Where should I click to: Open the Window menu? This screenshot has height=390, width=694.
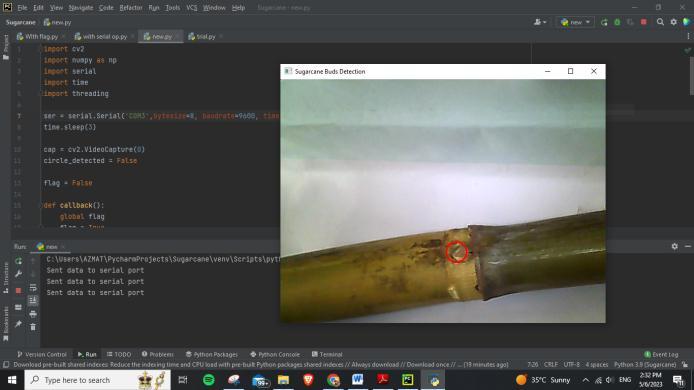point(214,8)
